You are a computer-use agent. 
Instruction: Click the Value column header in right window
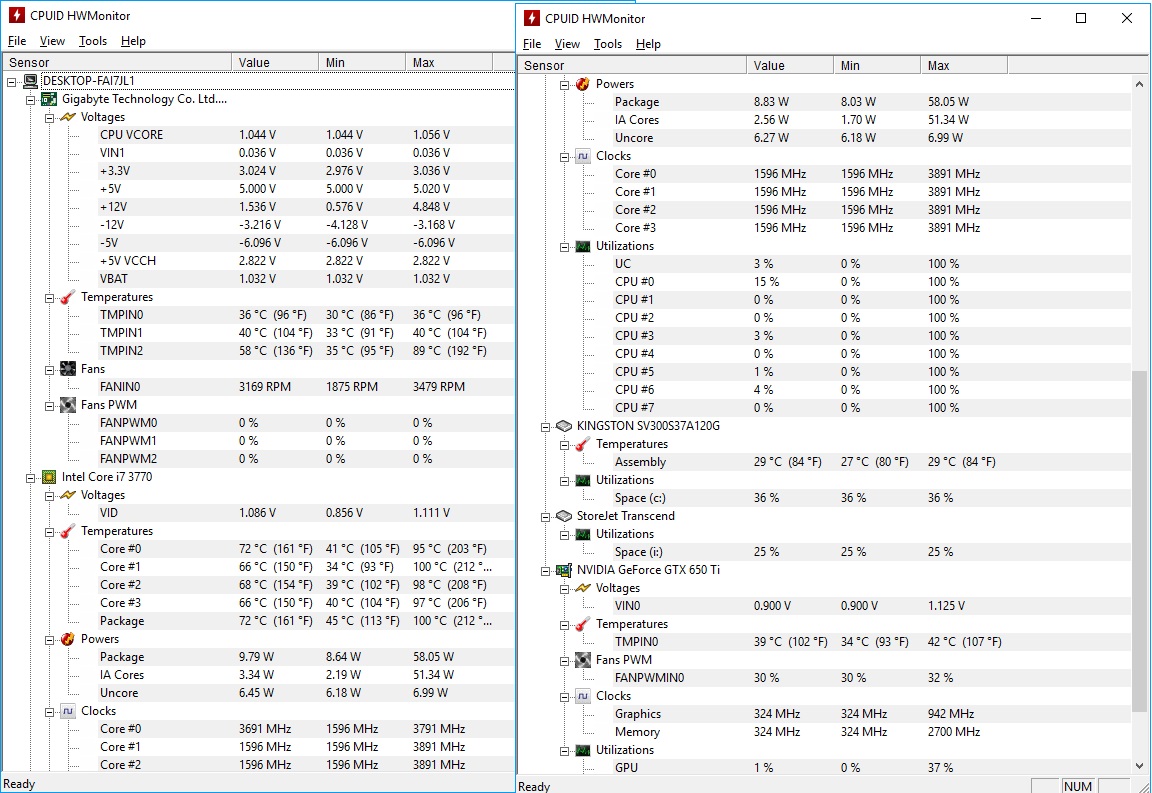point(791,65)
